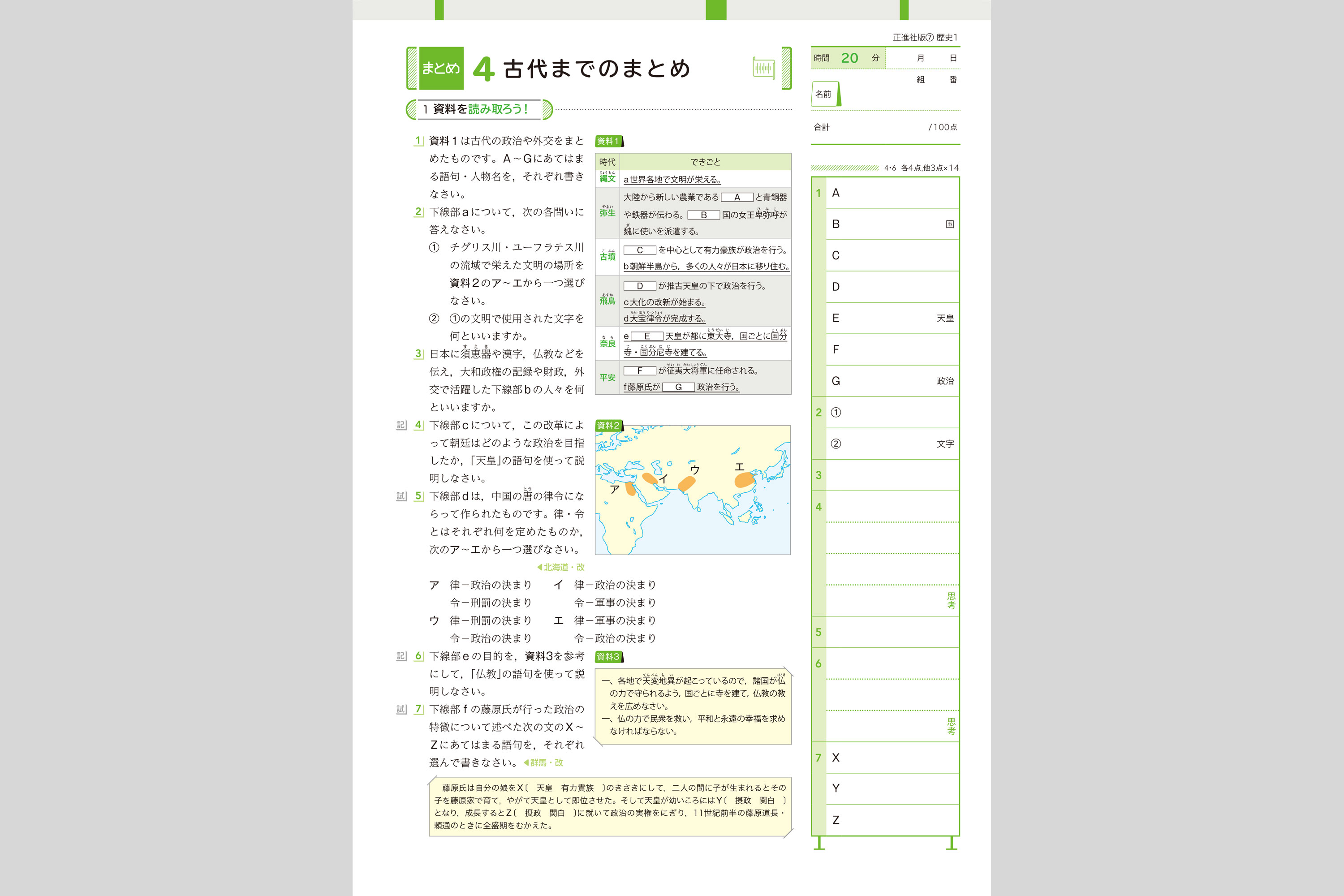This screenshot has height=896, width=1344.
Task: Click answer field G ending with 政治
Action: coord(892,381)
